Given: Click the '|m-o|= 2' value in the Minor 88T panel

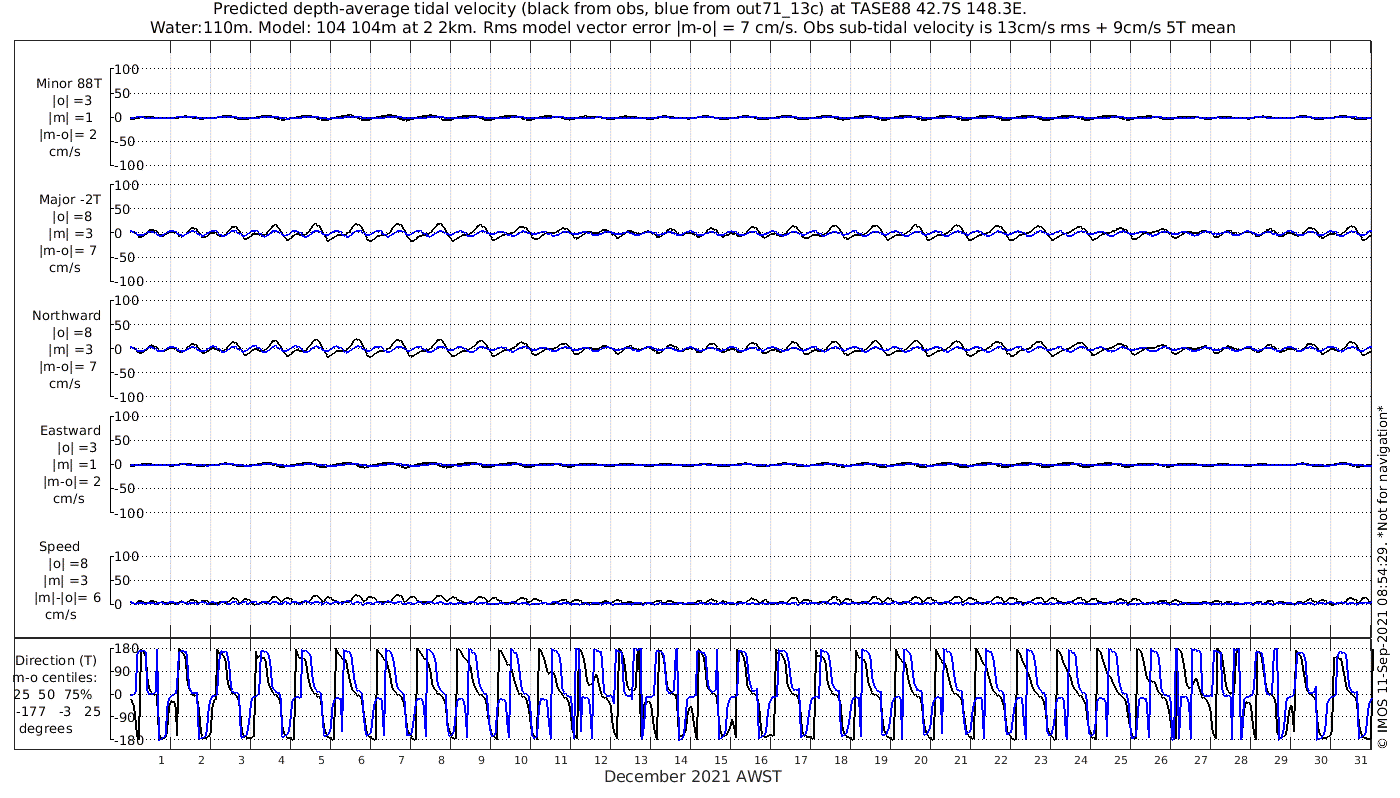Looking at the screenshot, I should pos(68,134).
